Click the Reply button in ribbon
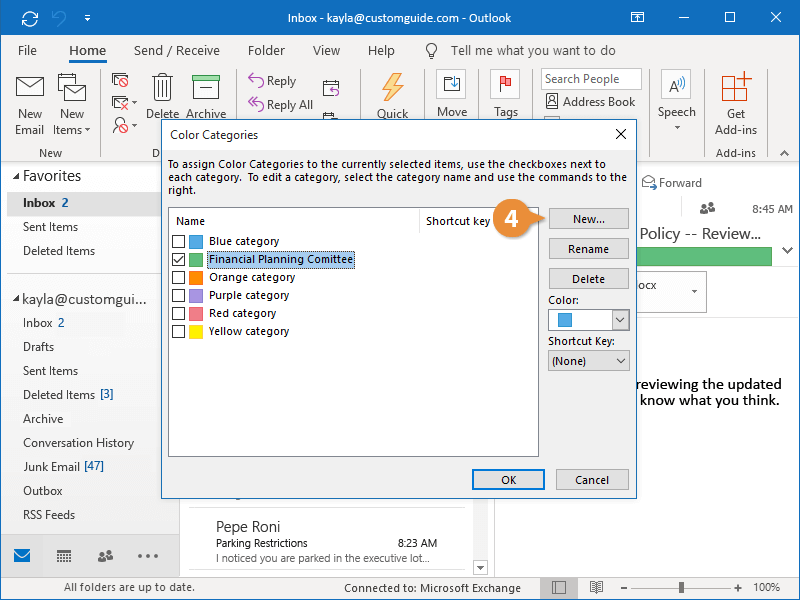 [272, 81]
